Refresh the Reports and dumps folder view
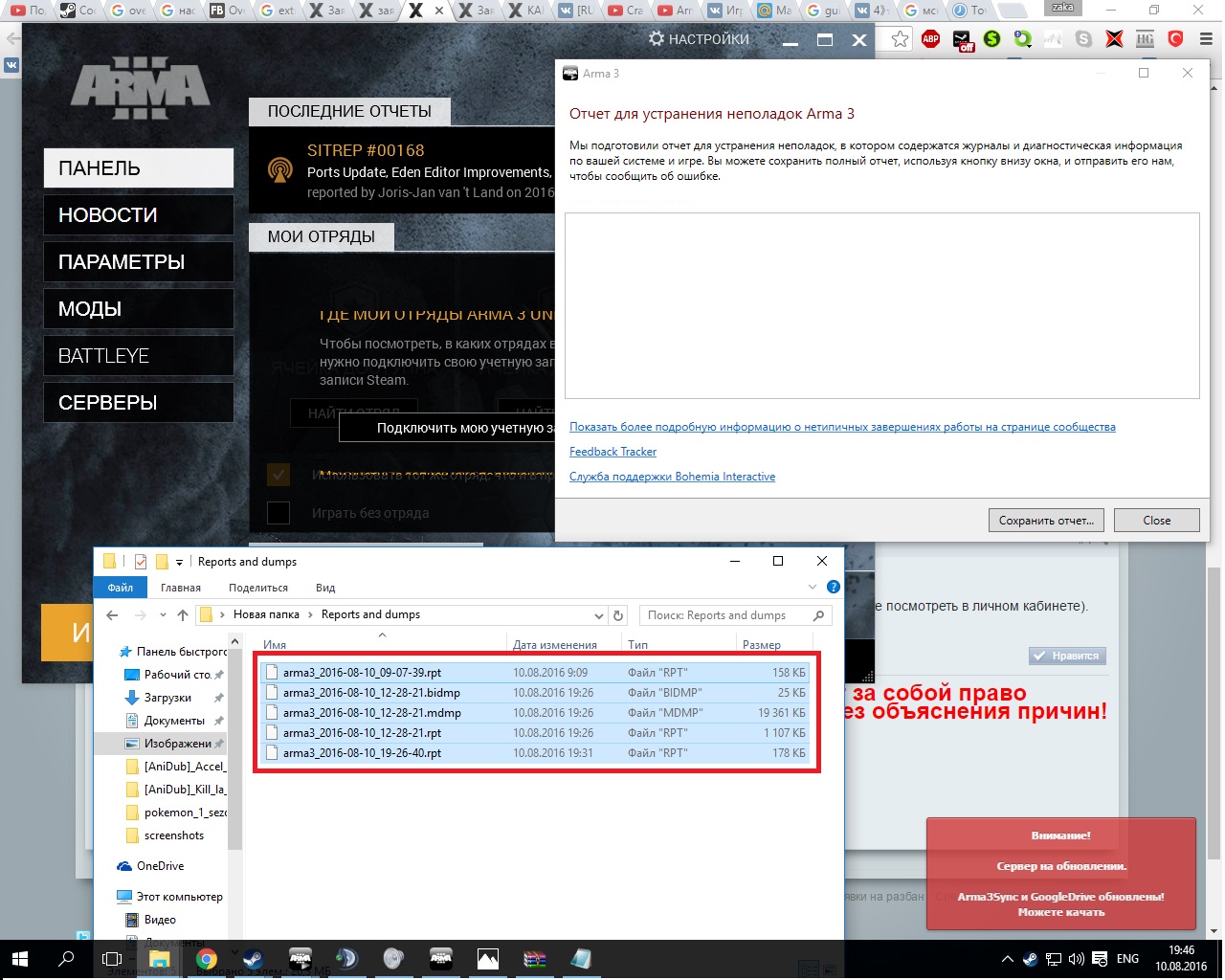1225x980 pixels. click(x=618, y=615)
